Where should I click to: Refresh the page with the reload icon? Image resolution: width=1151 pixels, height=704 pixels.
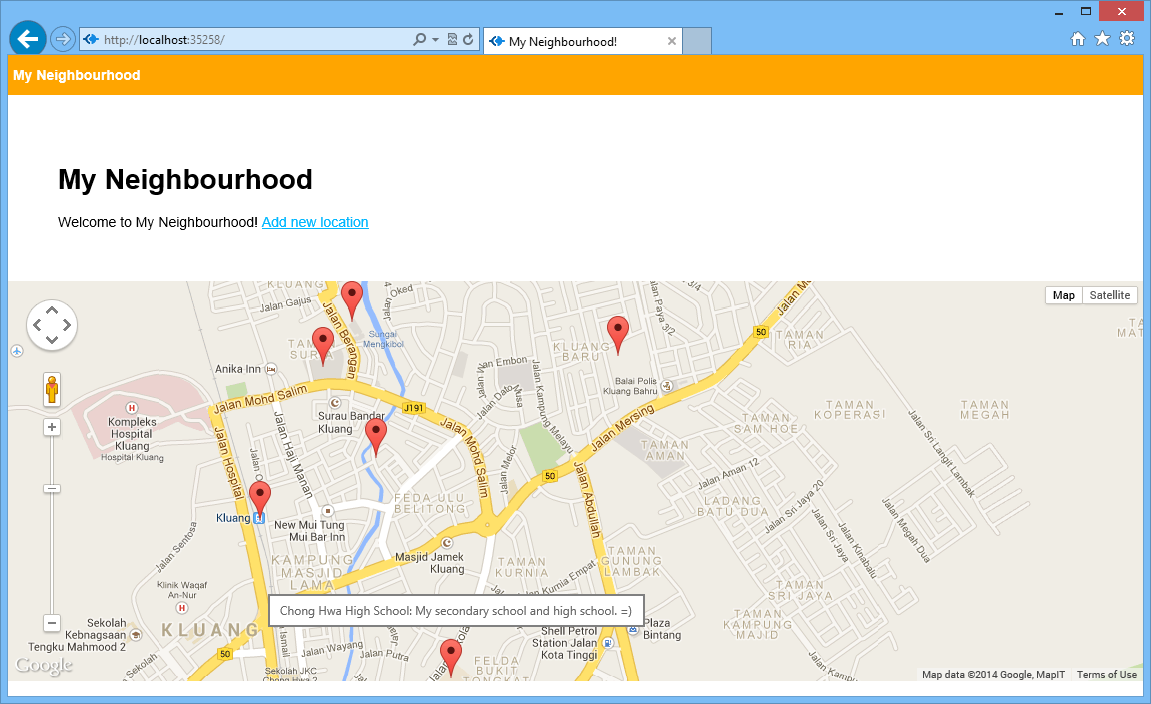point(468,40)
